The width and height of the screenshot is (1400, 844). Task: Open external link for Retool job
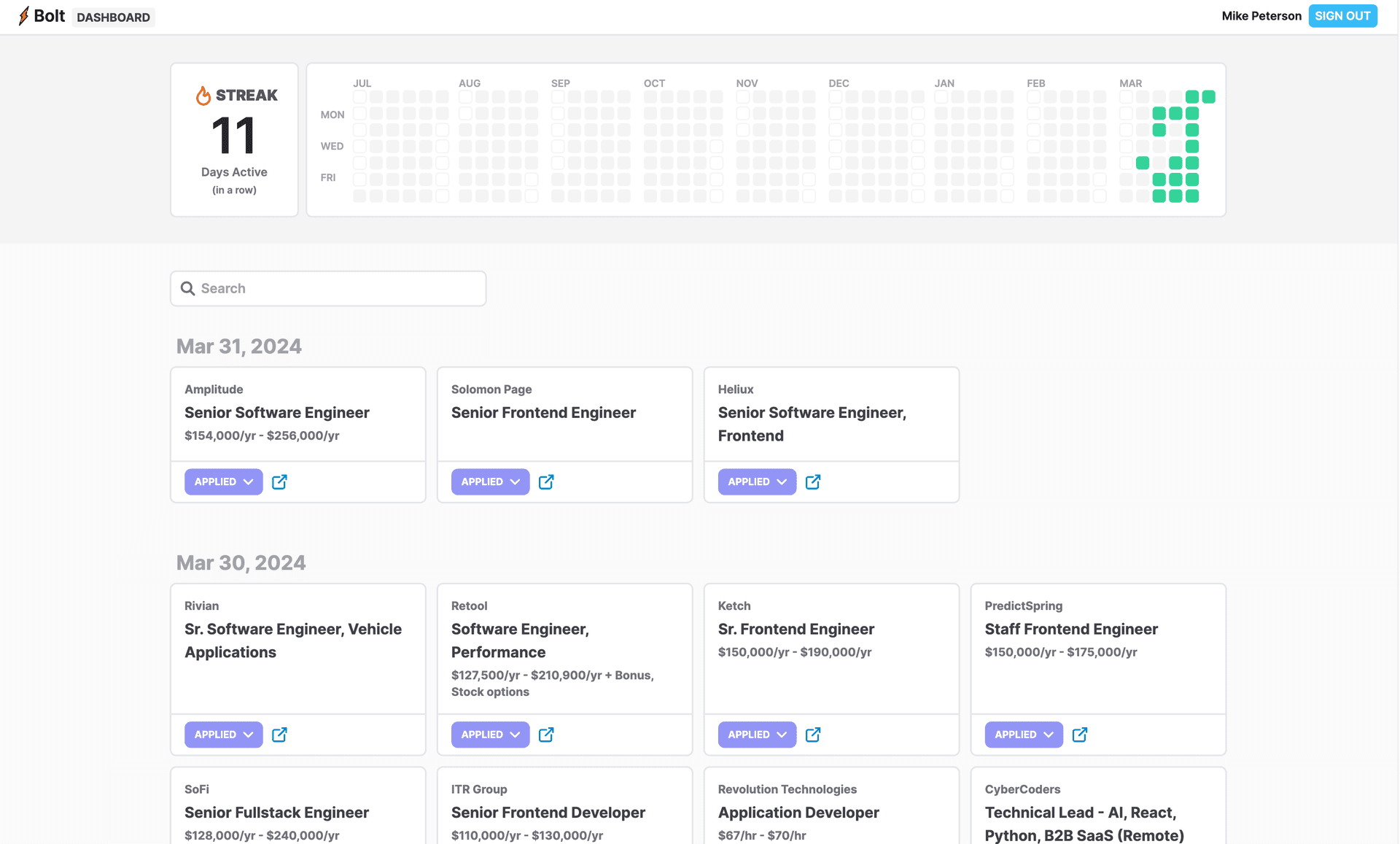click(546, 735)
